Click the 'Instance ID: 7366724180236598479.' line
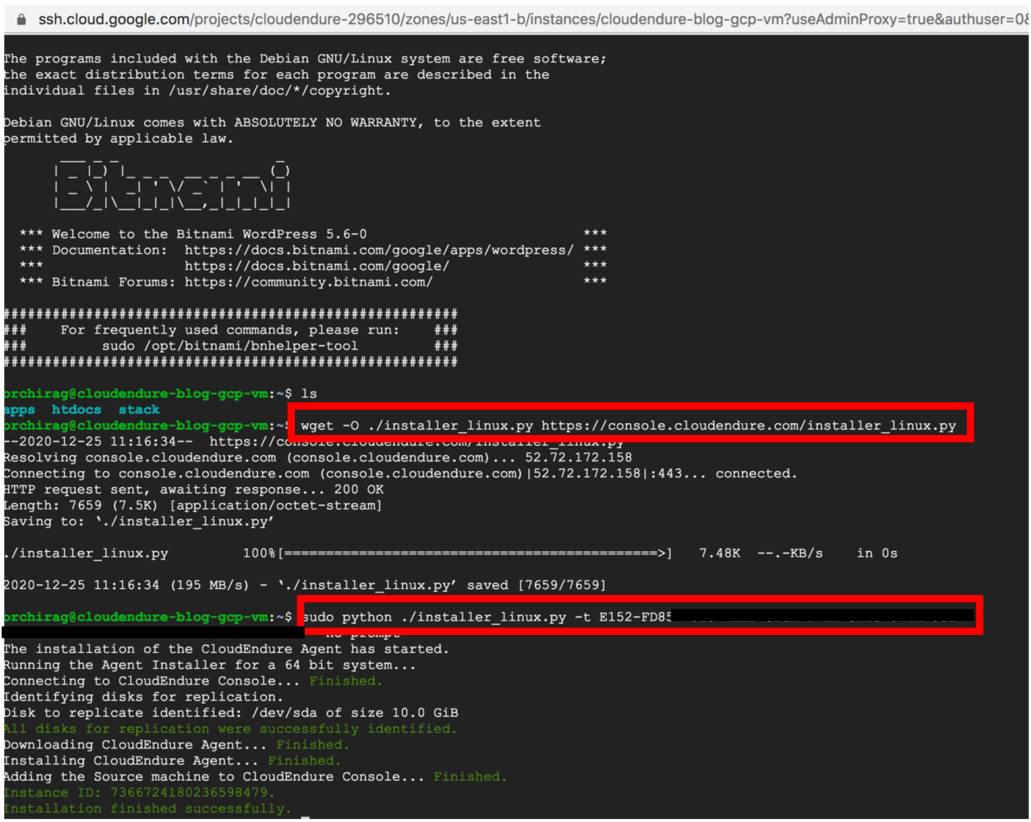Image resolution: width=1031 pixels, height=822 pixels. tap(139, 792)
